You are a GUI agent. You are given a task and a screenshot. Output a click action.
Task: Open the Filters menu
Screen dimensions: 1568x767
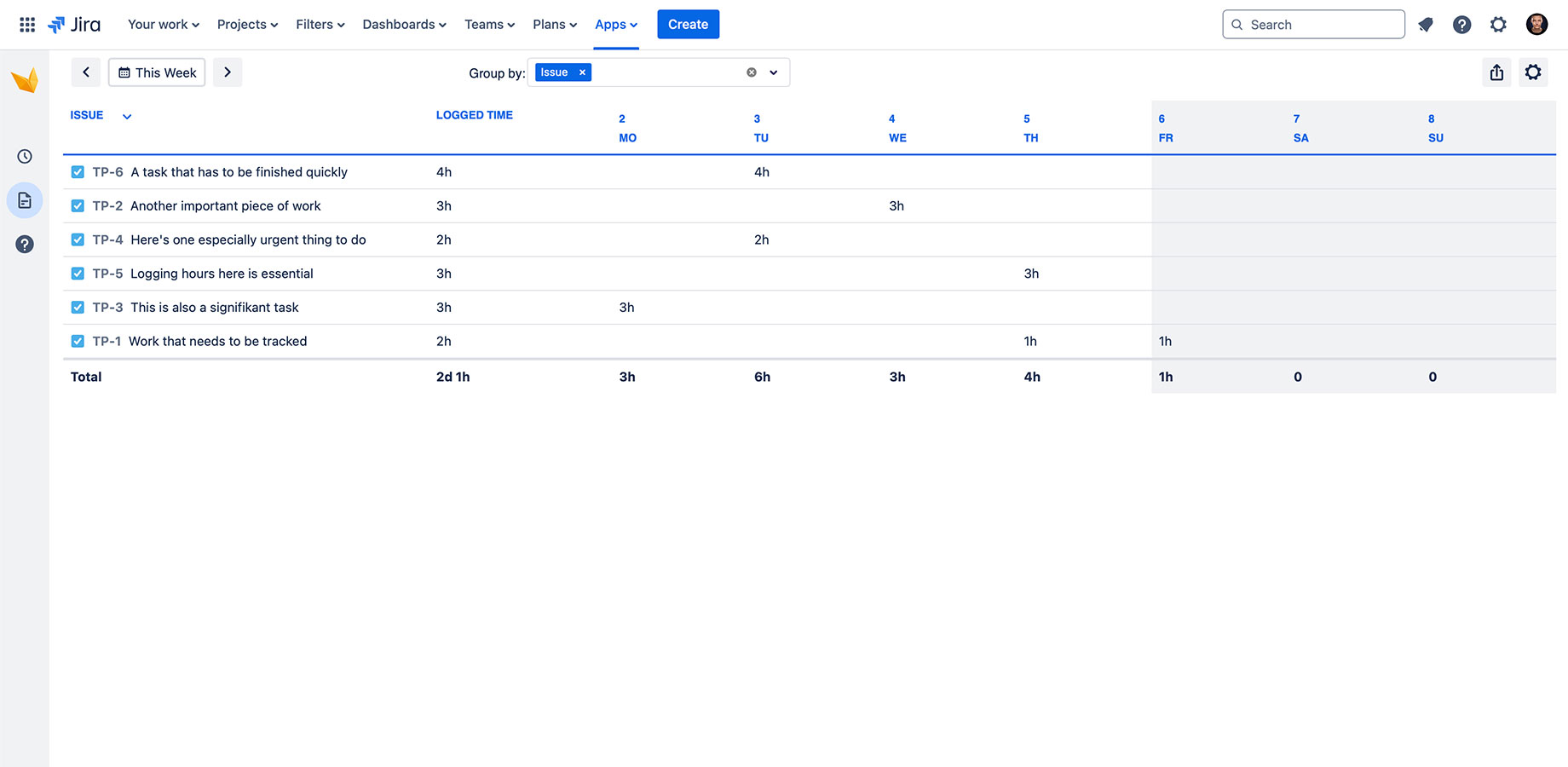coord(320,25)
